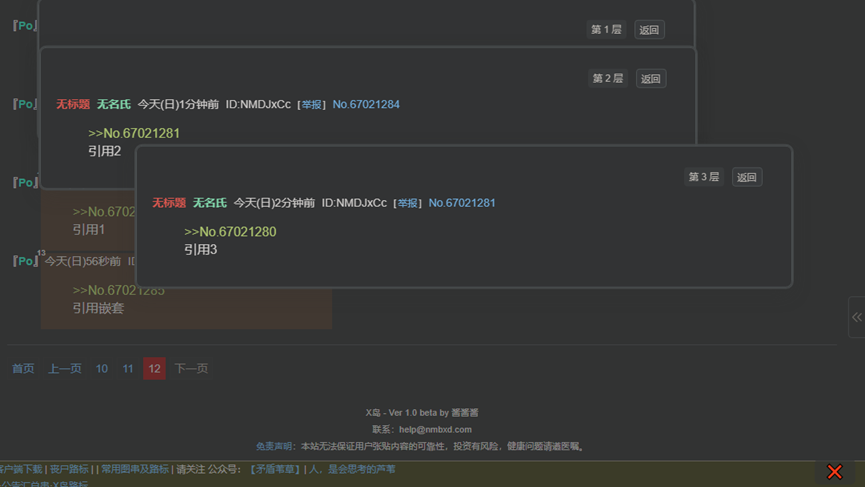The height and width of the screenshot is (487, 865).
Task: Open quoted reference >>No.67021280
Action: click(x=230, y=232)
